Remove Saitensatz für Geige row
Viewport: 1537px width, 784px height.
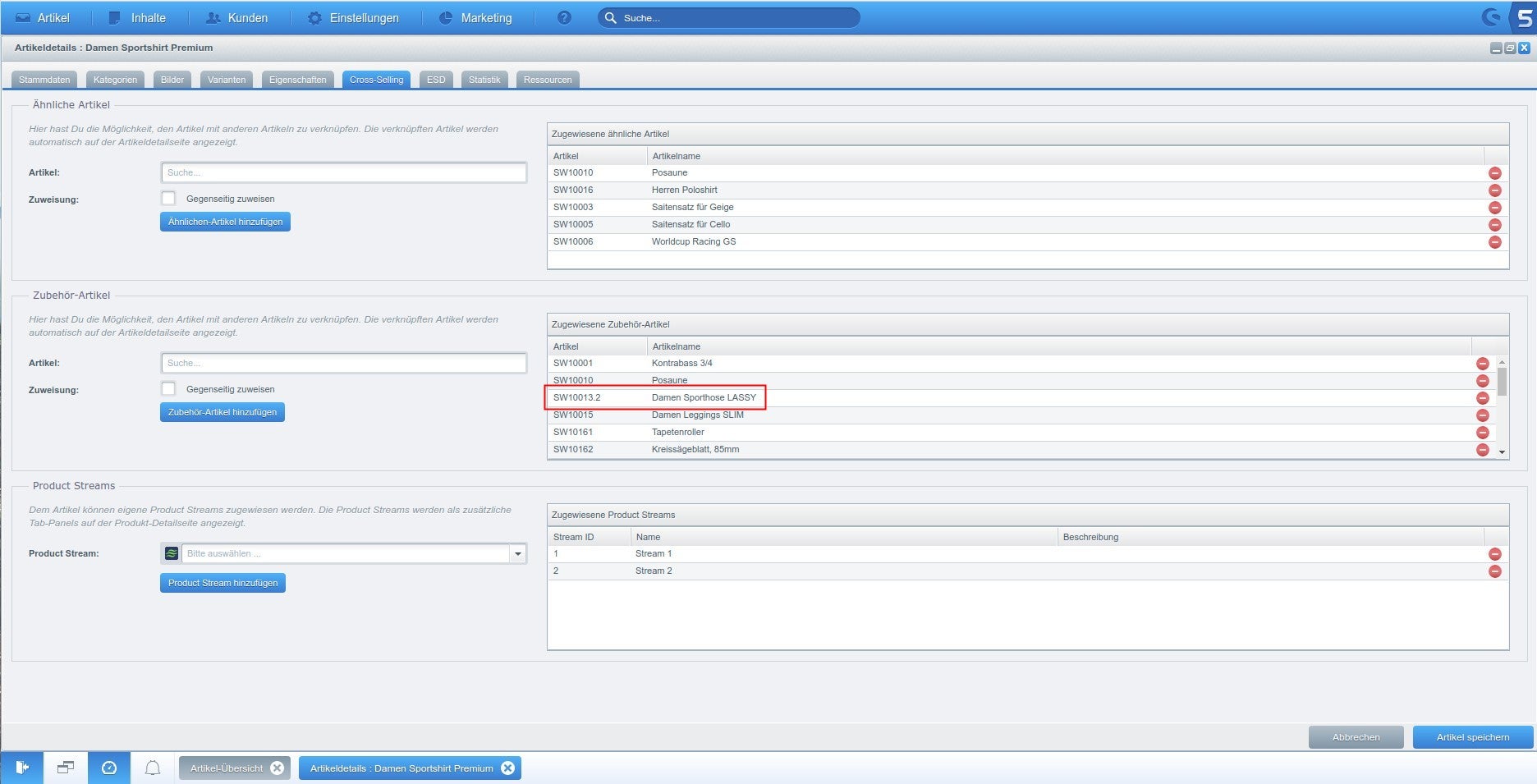(1494, 208)
